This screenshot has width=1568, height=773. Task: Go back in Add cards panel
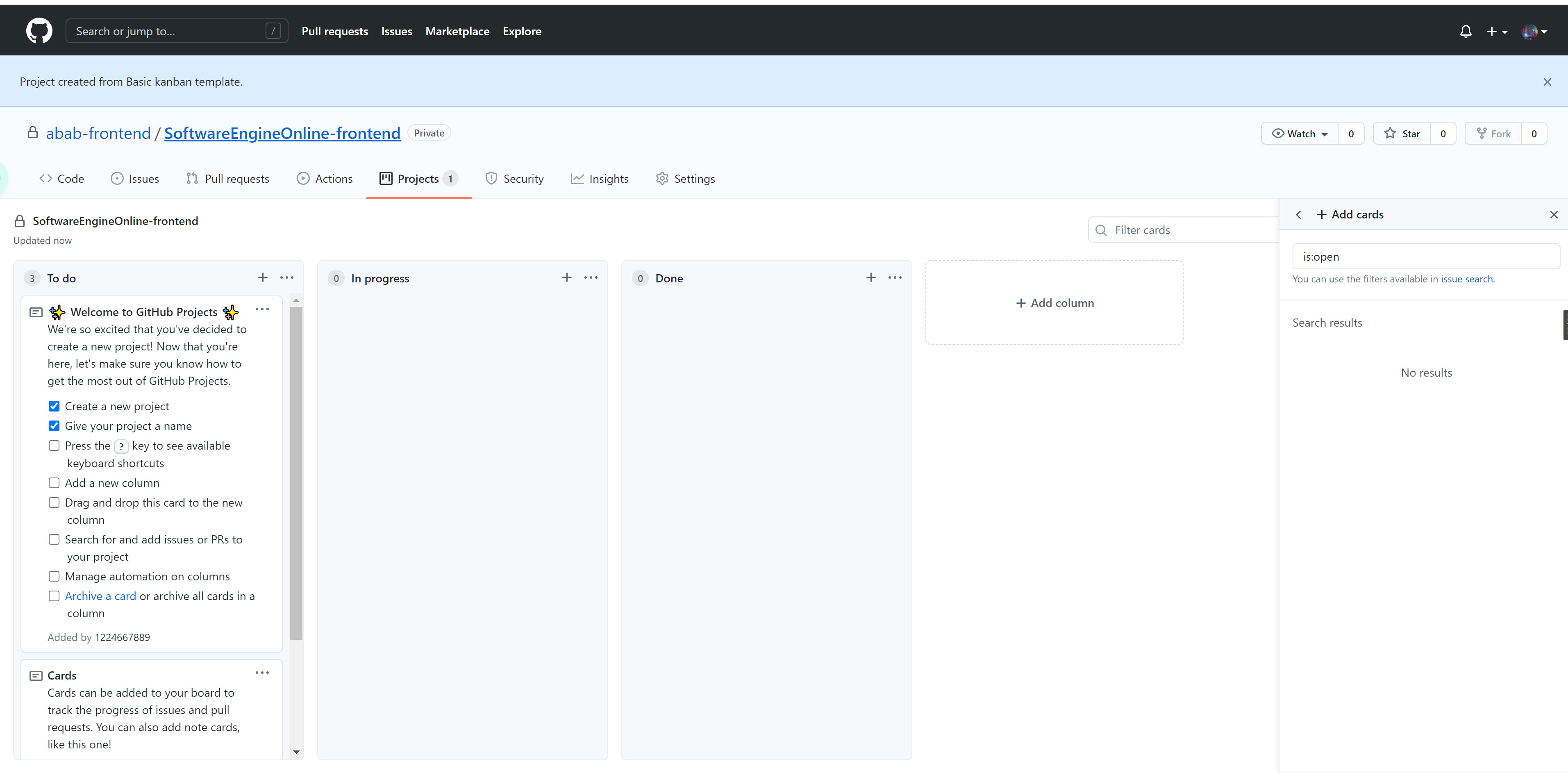(x=1298, y=215)
